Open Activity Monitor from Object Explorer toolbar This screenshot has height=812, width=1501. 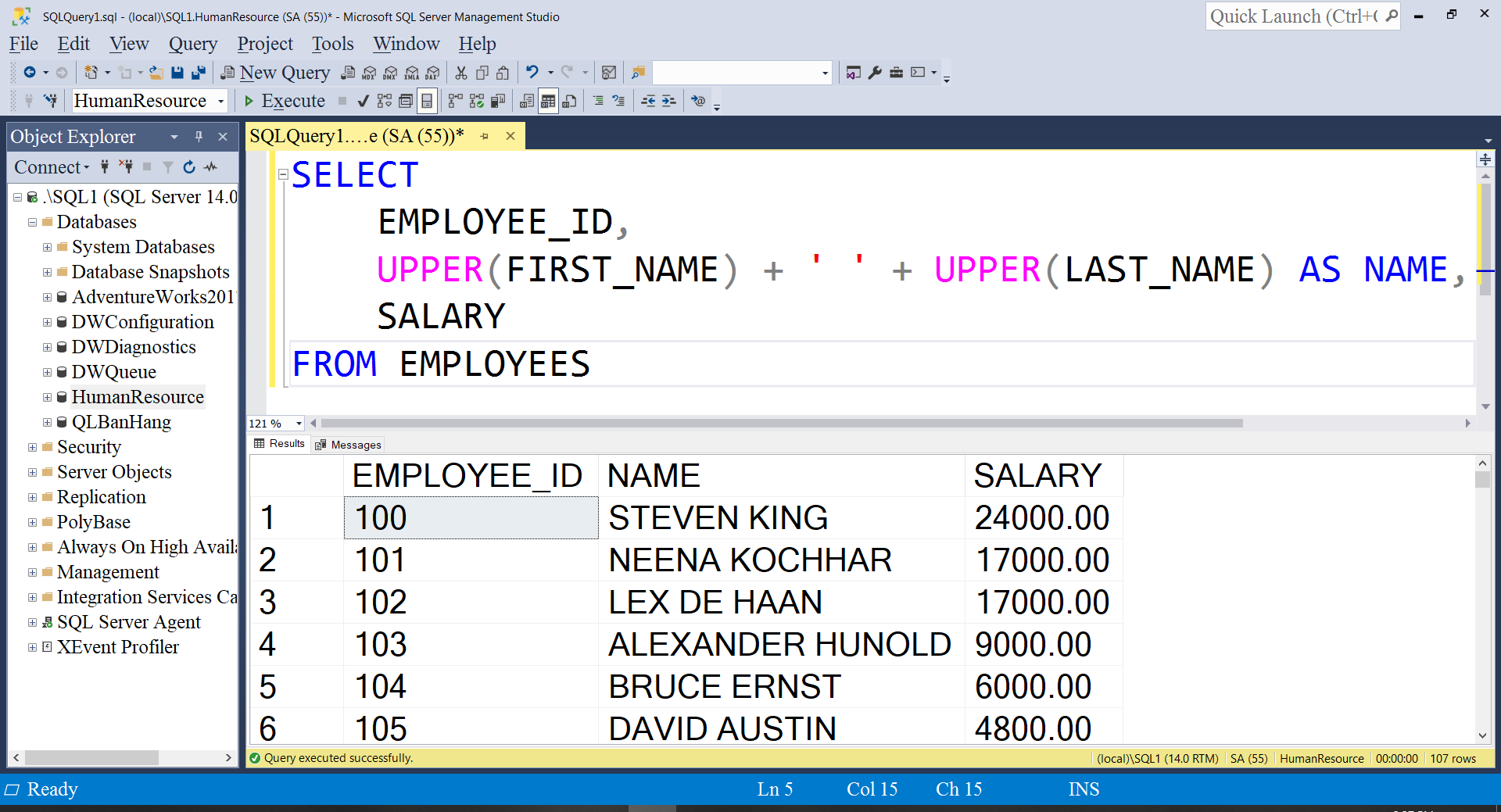pos(211,166)
